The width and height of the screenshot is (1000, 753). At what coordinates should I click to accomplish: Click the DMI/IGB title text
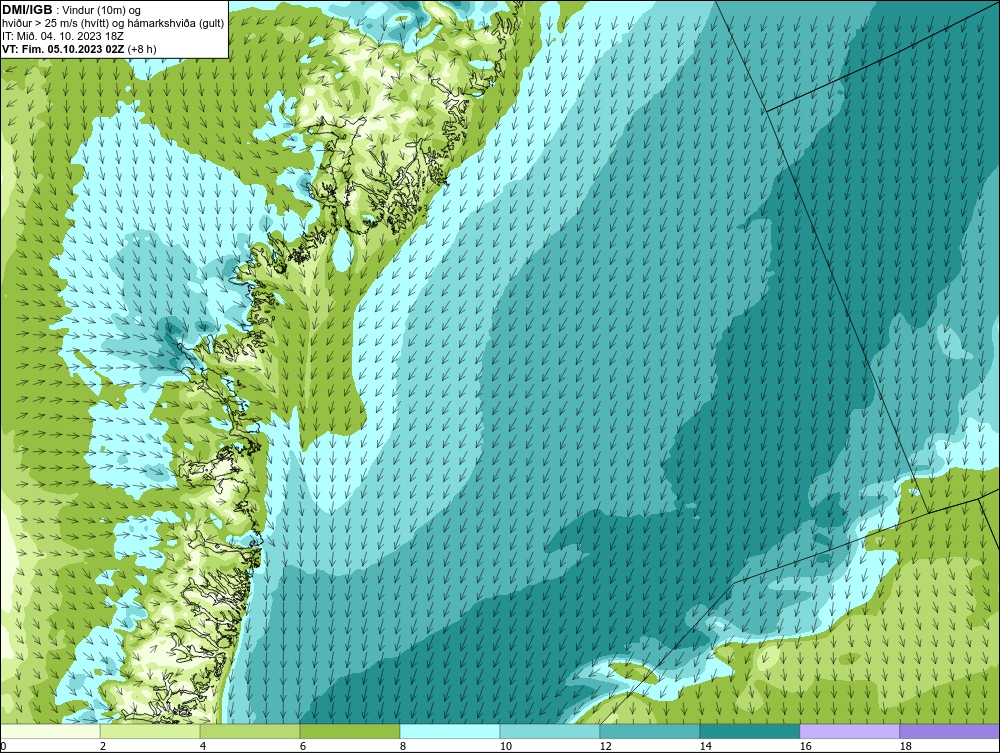27,10
